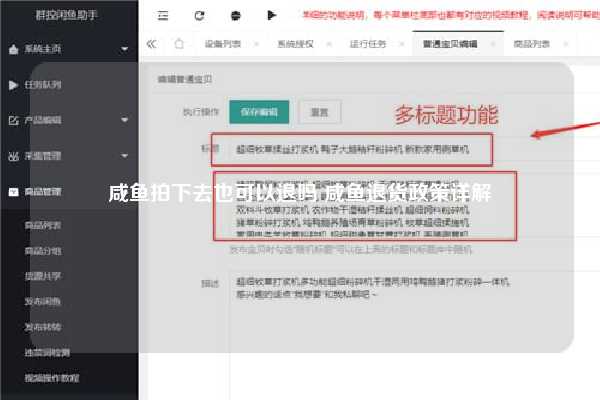Click the 编辑普通宝贝 panel heading
Image resolution: width=600 pixels, height=400 pixels.
pos(185,79)
